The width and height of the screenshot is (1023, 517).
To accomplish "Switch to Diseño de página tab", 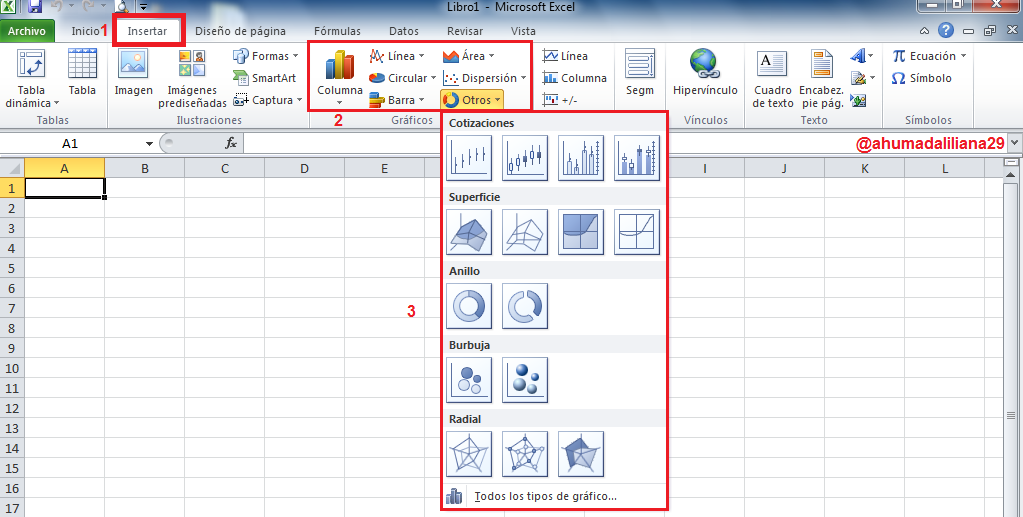I will 240,31.
